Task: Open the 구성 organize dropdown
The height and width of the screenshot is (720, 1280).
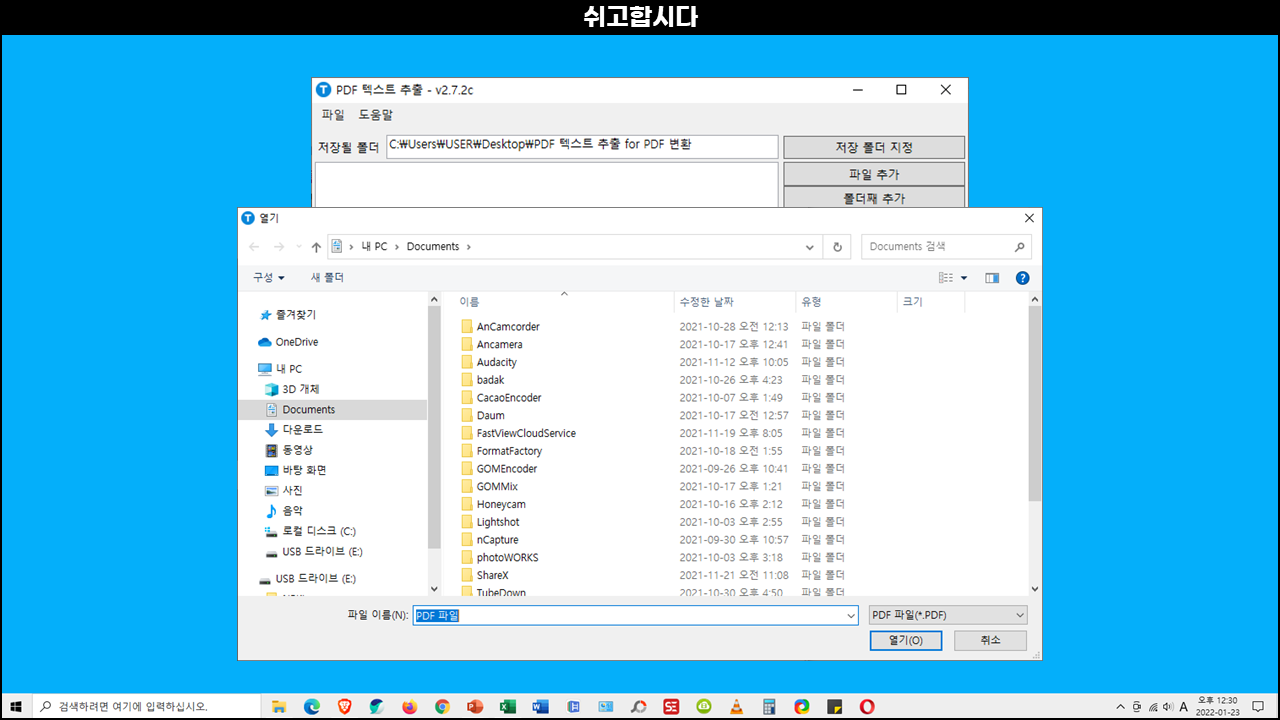Action: [x=268, y=277]
